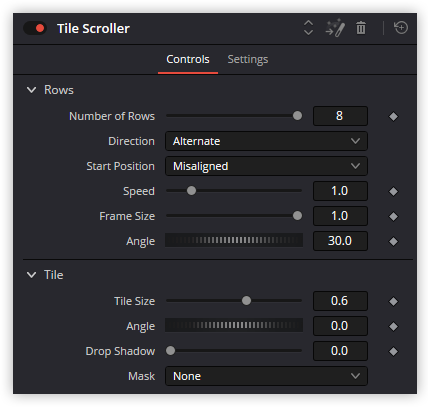The image size is (428, 407).
Task: Open the Direction dropdown showing Alternate
Action: click(266, 141)
